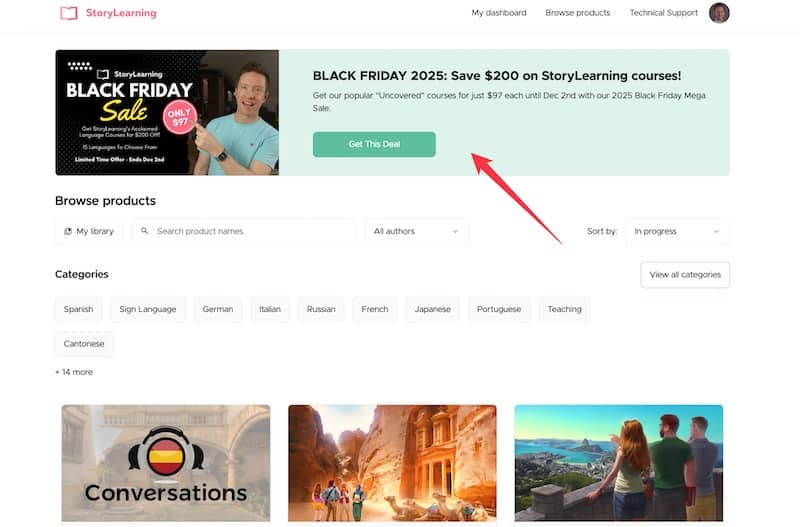Expand the All authors dropdown

click(416, 231)
